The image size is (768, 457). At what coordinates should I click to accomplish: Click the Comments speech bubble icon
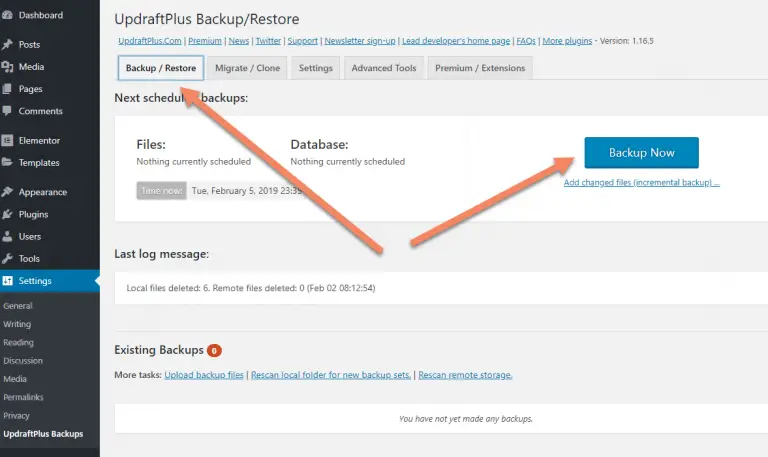pyautogui.click(x=7, y=111)
